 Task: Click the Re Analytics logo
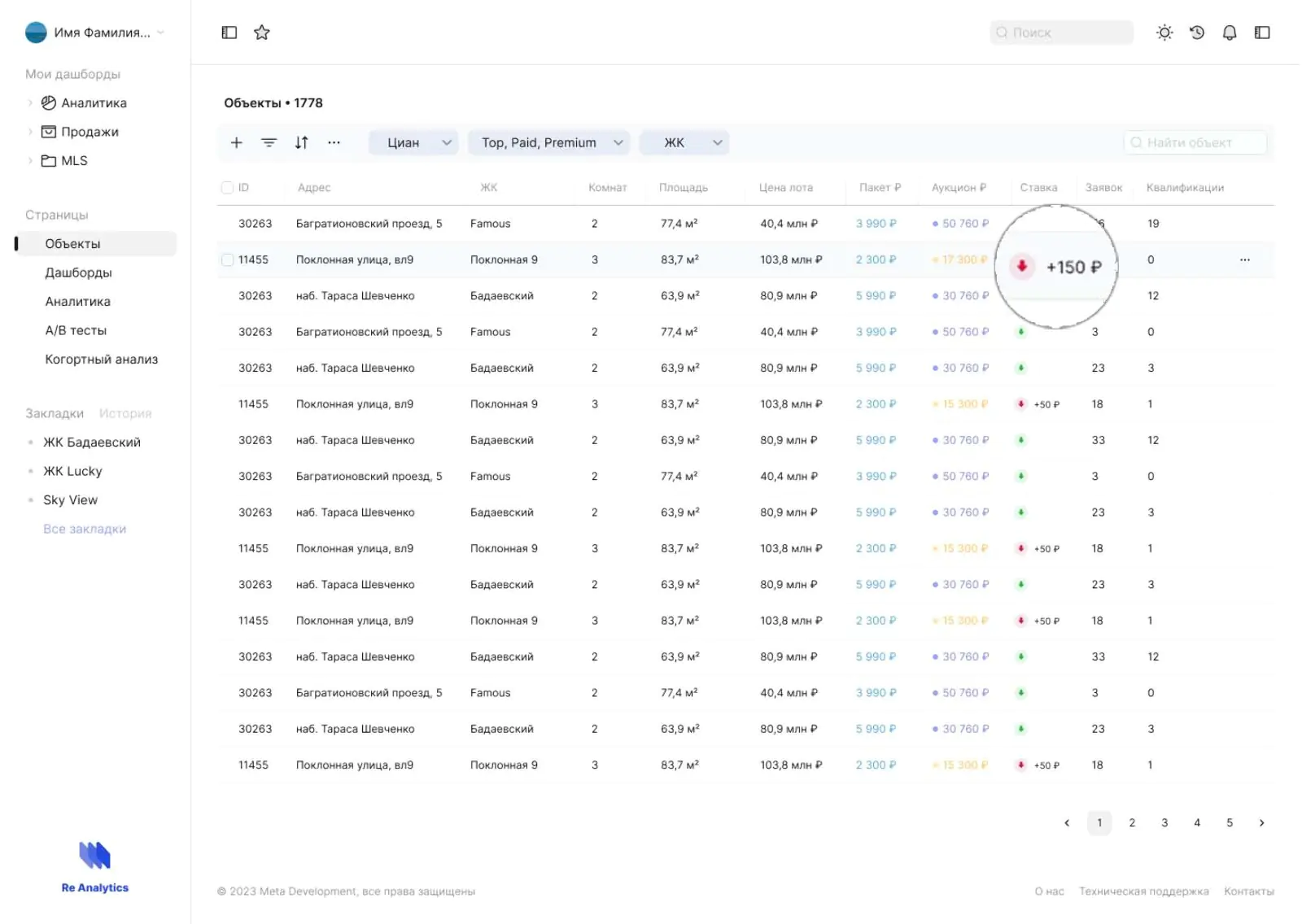(95, 867)
